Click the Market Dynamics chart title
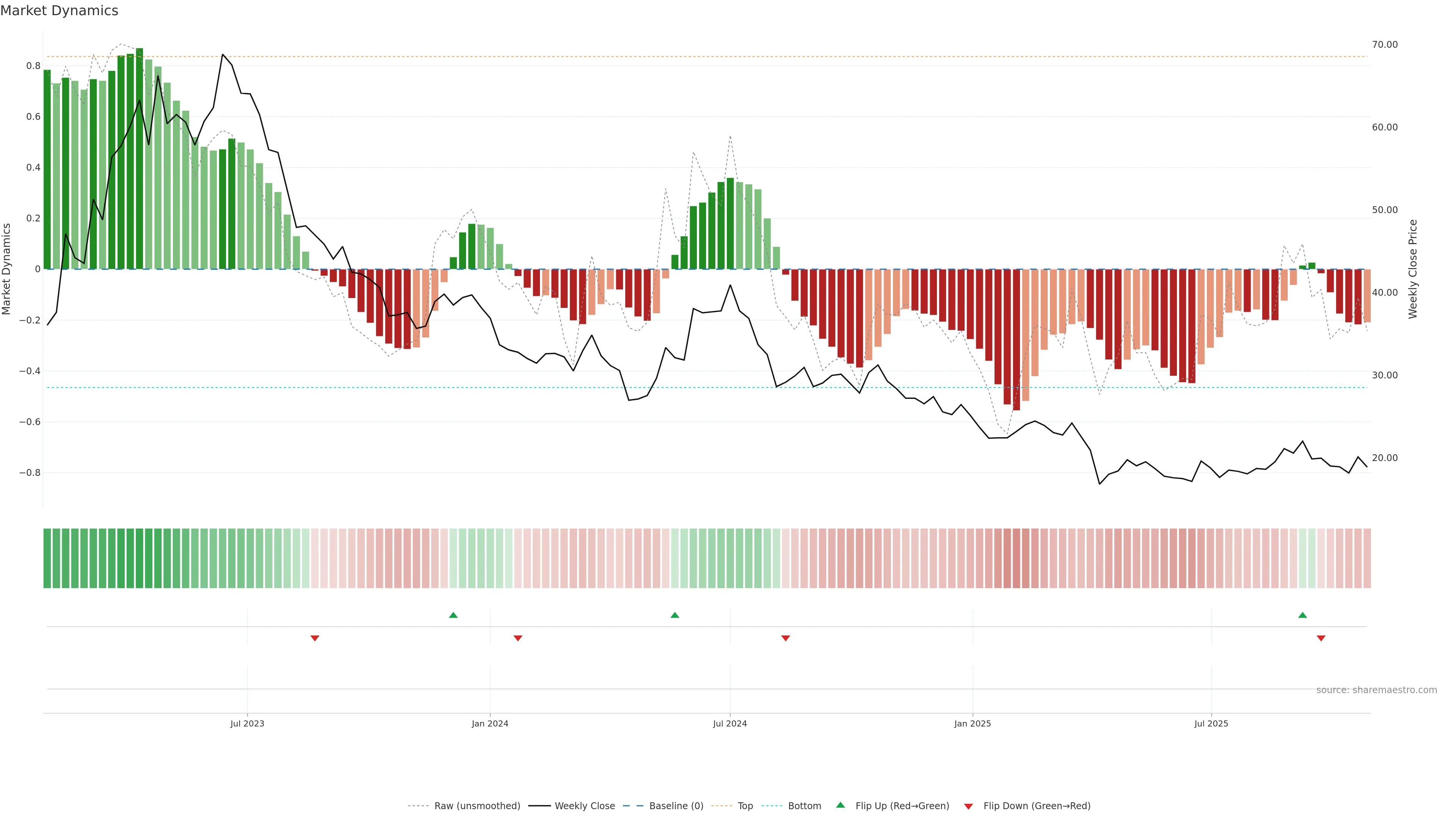 pyautogui.click(x=60, y=11)
